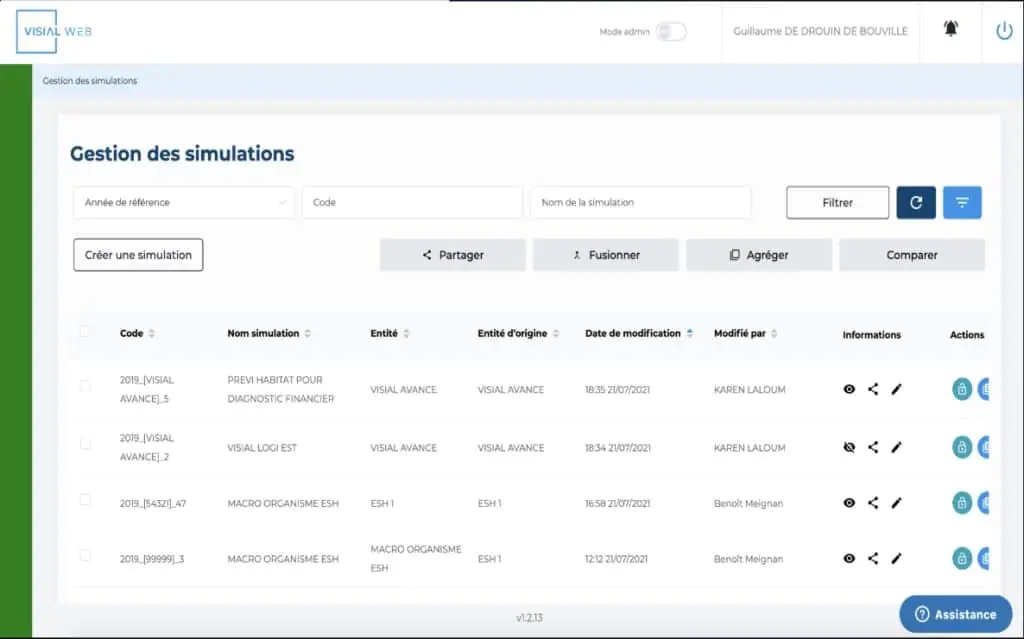Select the checkbox for VISIAL LOGI EST row
The height and width of the screenshot is (639, 1024).
[x=85, y=444]
